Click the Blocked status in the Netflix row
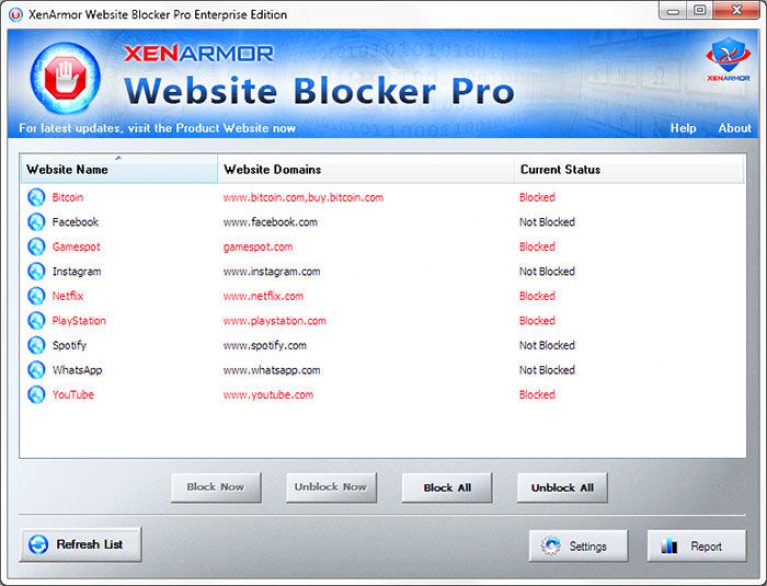The image size is (767, 586). tap(537, 296)
